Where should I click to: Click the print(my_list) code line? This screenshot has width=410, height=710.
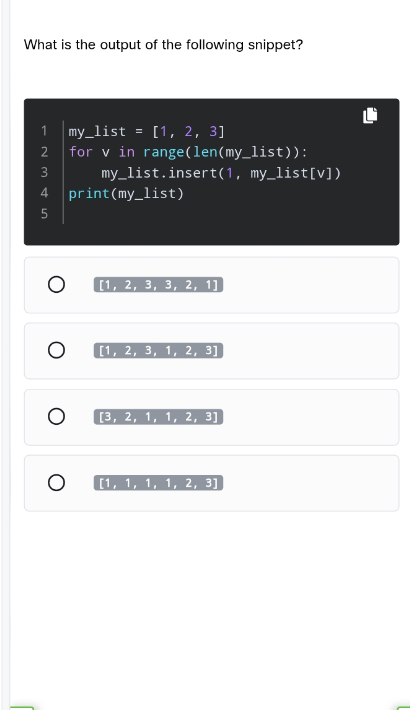click(x=126, y=194)
